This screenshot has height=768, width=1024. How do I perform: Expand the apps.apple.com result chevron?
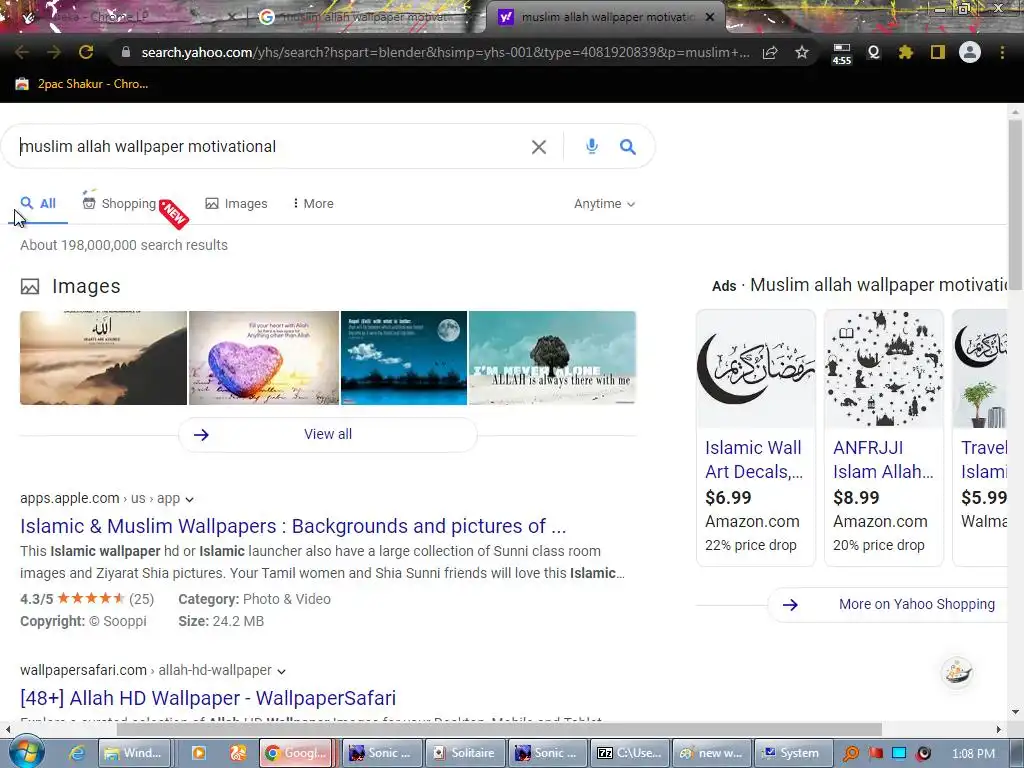tap(189, 500)
